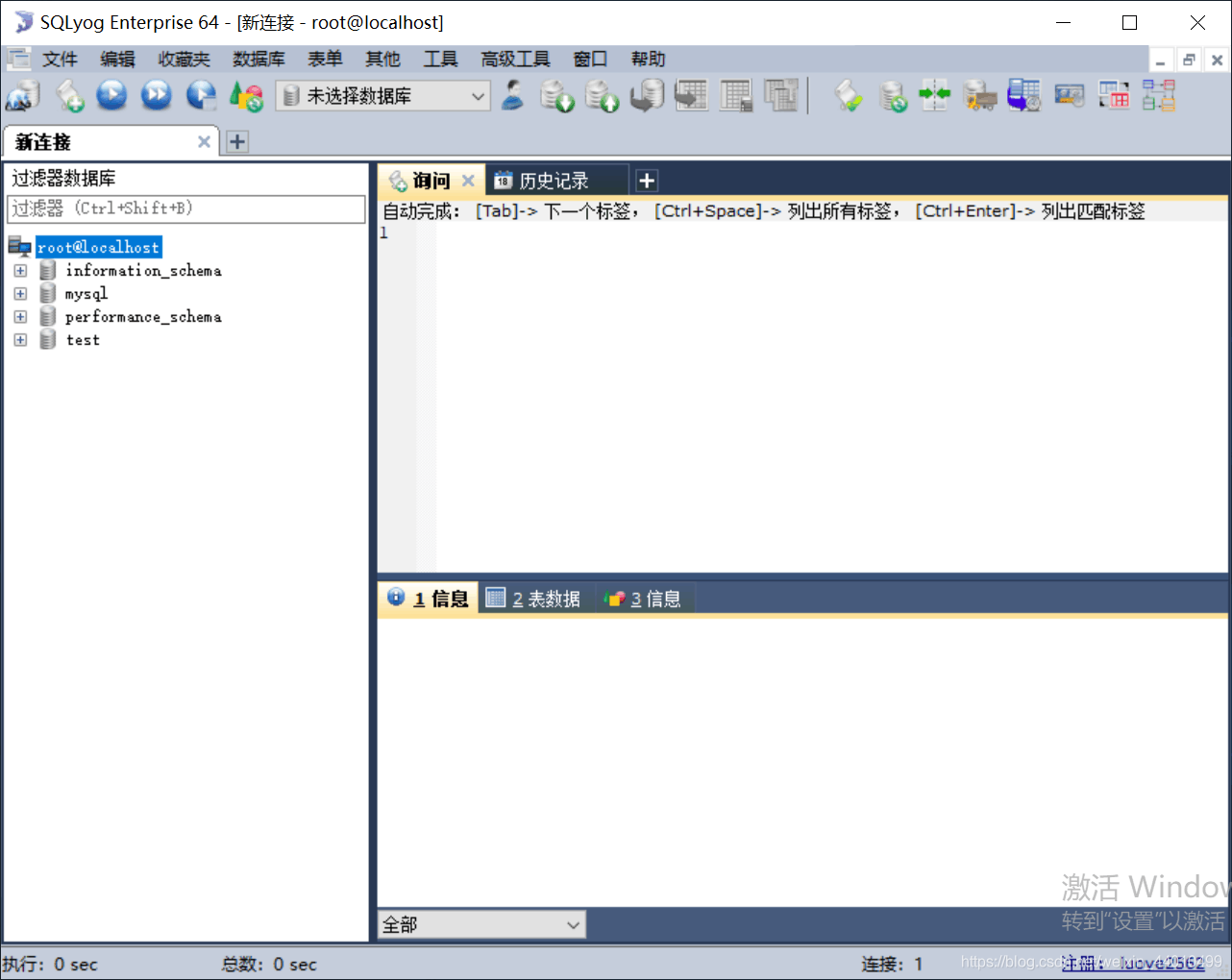Switch to the 3 信息 tab
The height and width of the screenshot is (980, 1232).
pos(643,599)
